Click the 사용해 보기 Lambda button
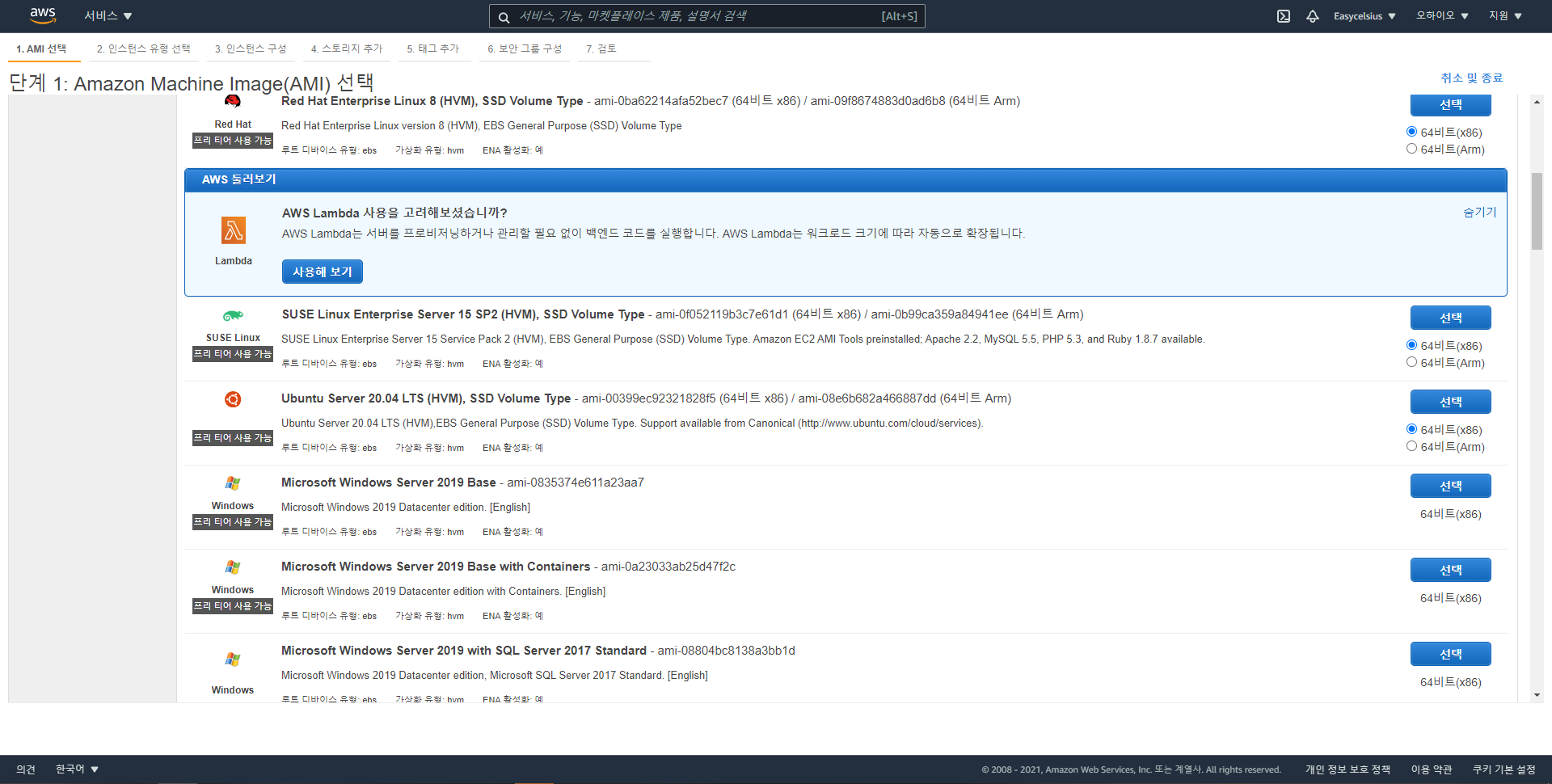This screenshot has width=1552, height=784. point(322,272)
